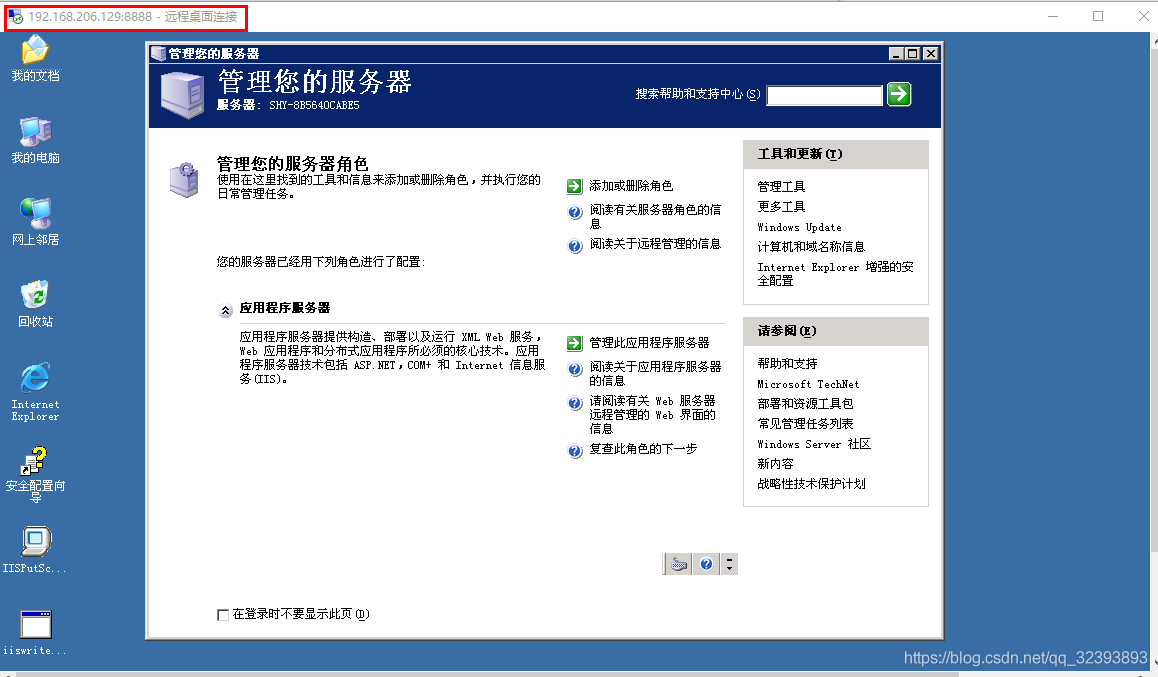Select the 我的电脑 desktop icon
This screenshot has width=1158, height=677.
coord(35,140)
